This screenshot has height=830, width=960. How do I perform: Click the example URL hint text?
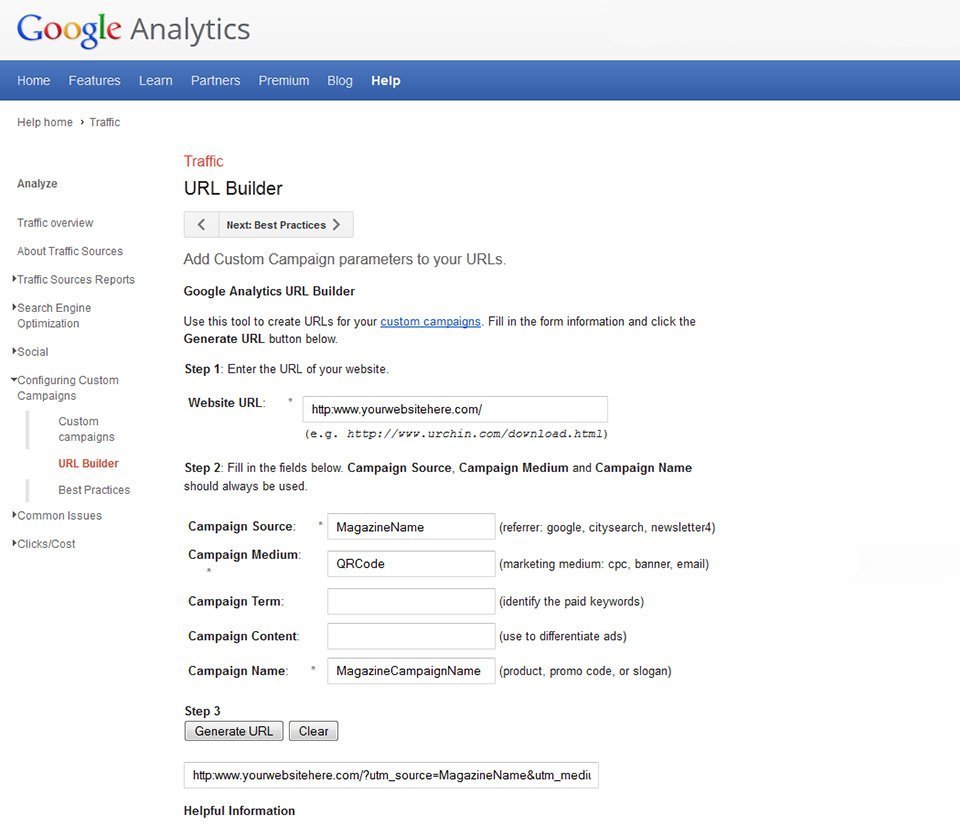456,434
